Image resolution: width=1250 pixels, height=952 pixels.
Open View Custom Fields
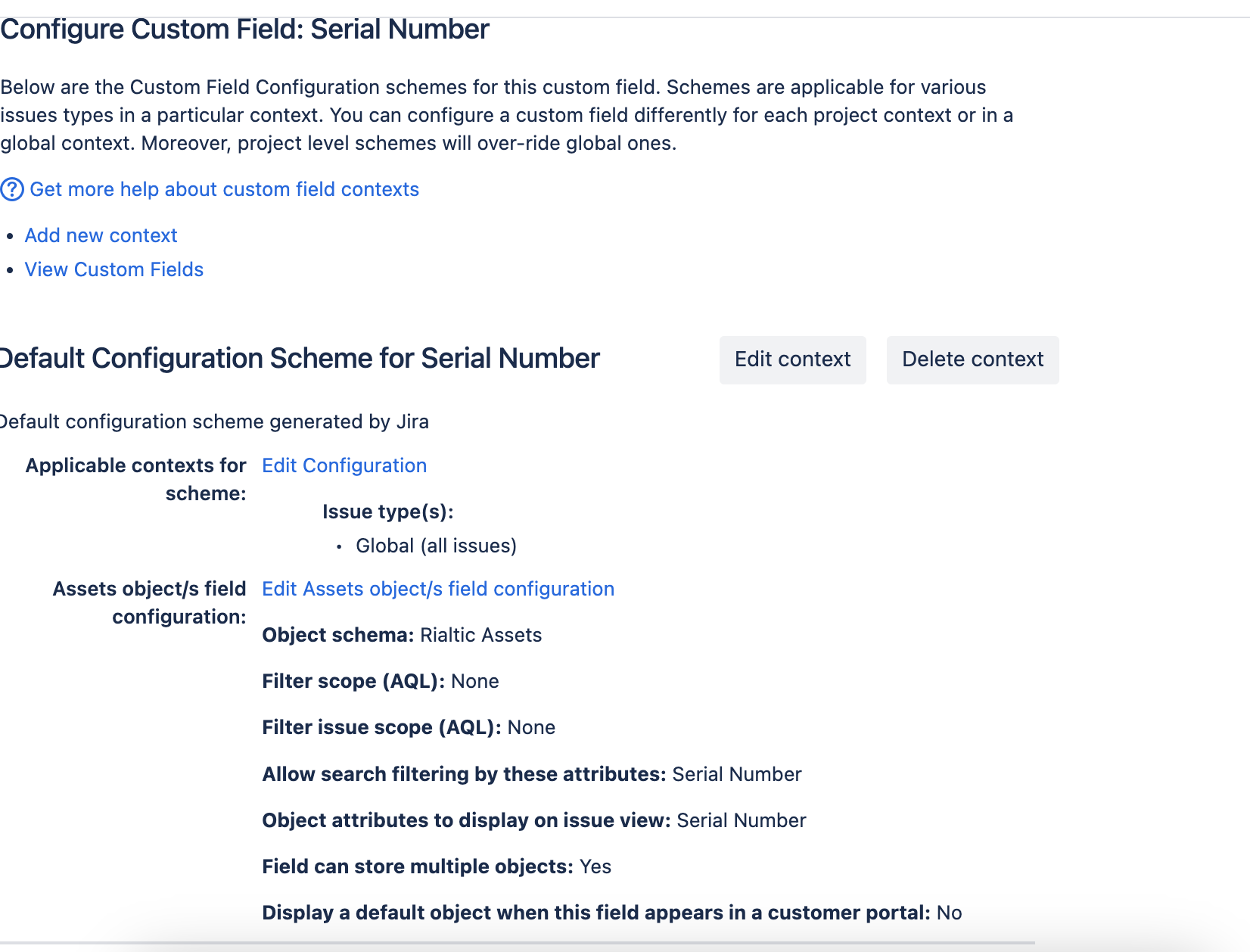114,269
